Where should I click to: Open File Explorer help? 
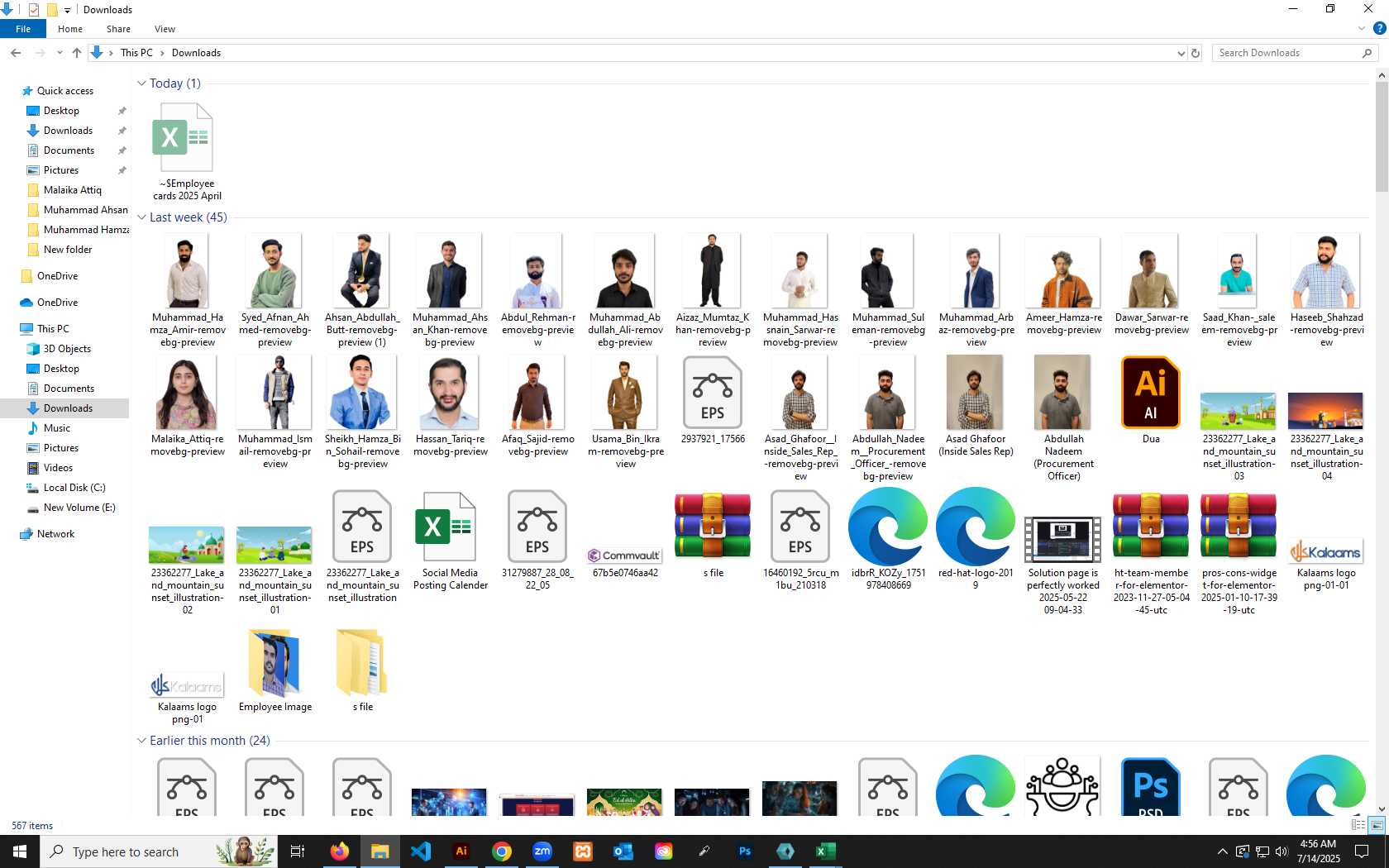[1379, 29]
